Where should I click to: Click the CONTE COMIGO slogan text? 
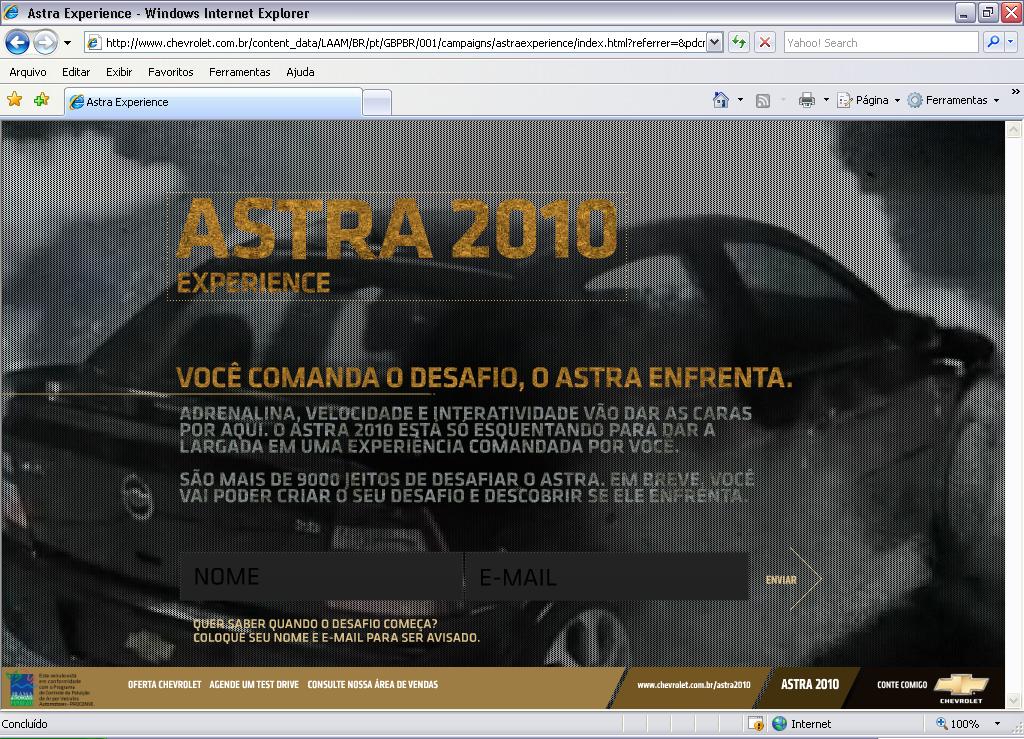click(x=902, y=685)
